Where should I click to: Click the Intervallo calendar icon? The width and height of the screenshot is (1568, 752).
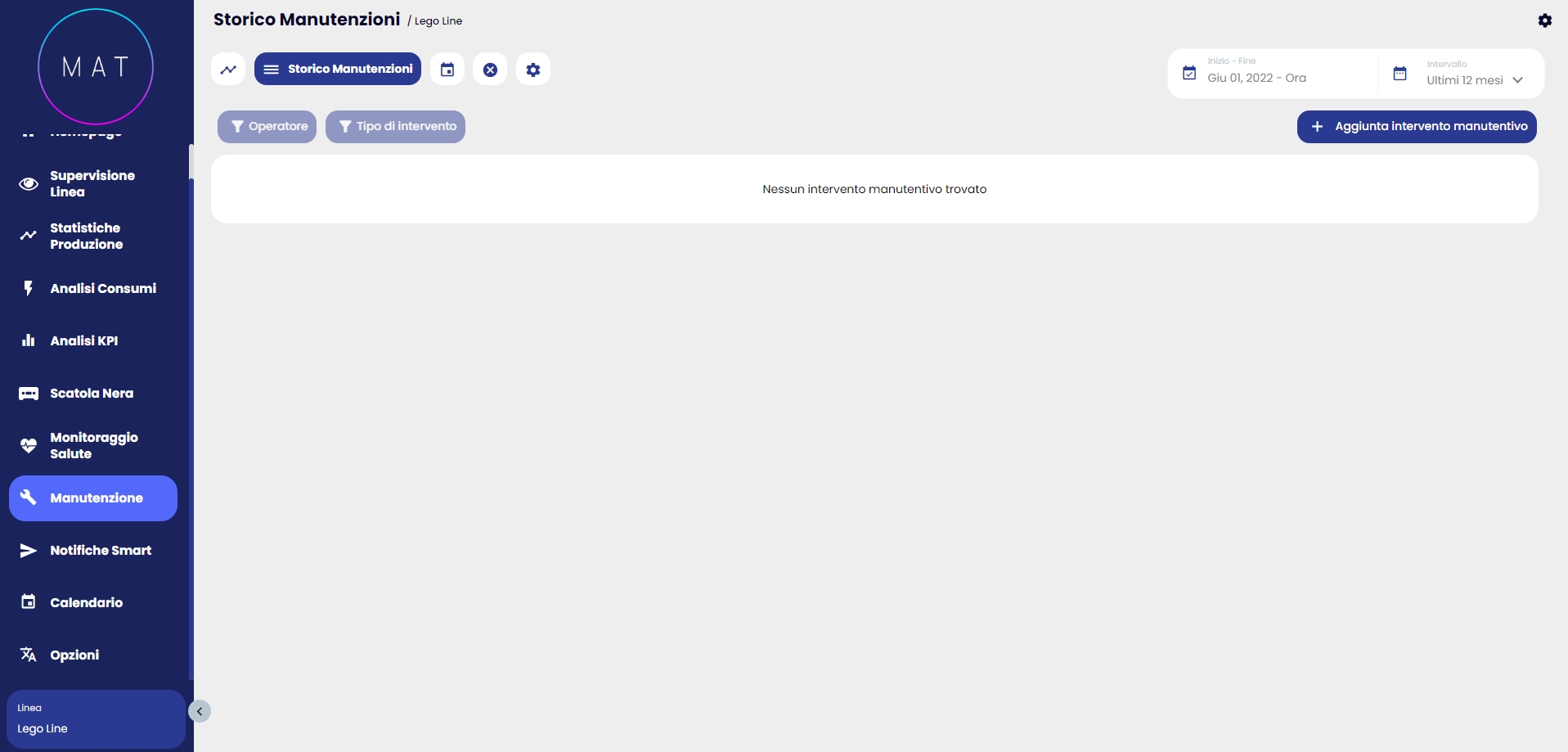point(1400,74)
